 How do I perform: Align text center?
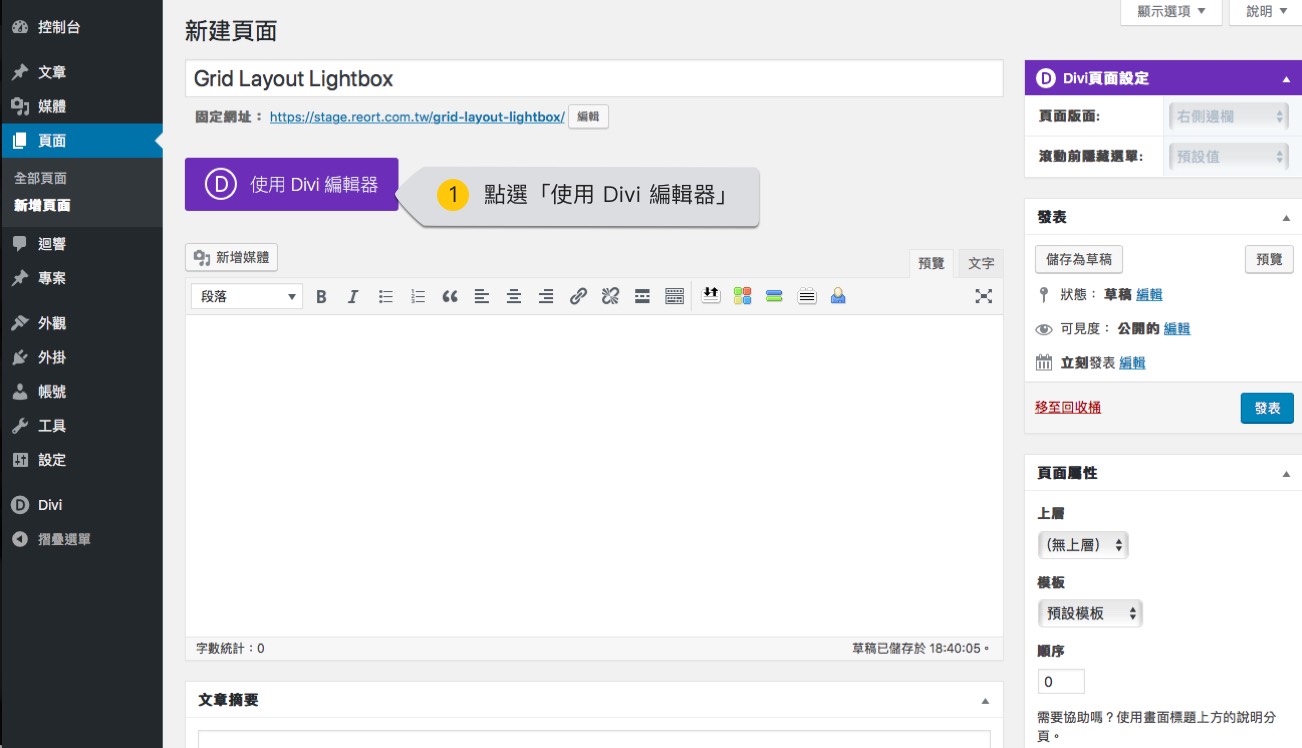(x=514, y=296)
